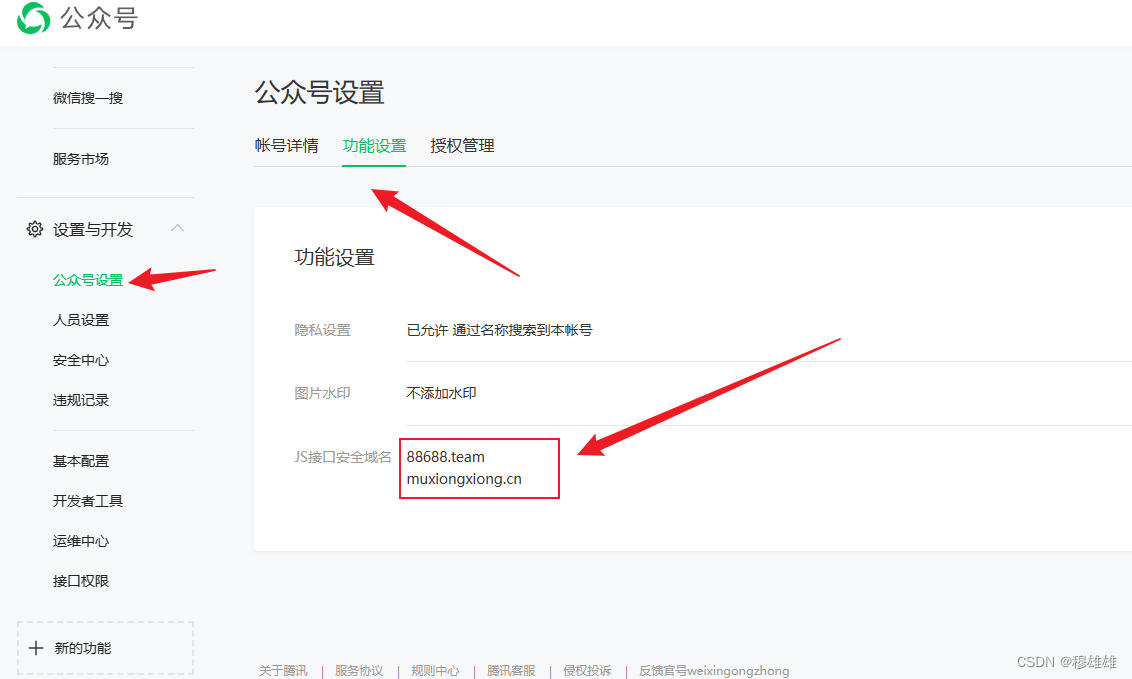Open the 腾讯客服 footer link

pyautogui.click(x=511, y=670)
